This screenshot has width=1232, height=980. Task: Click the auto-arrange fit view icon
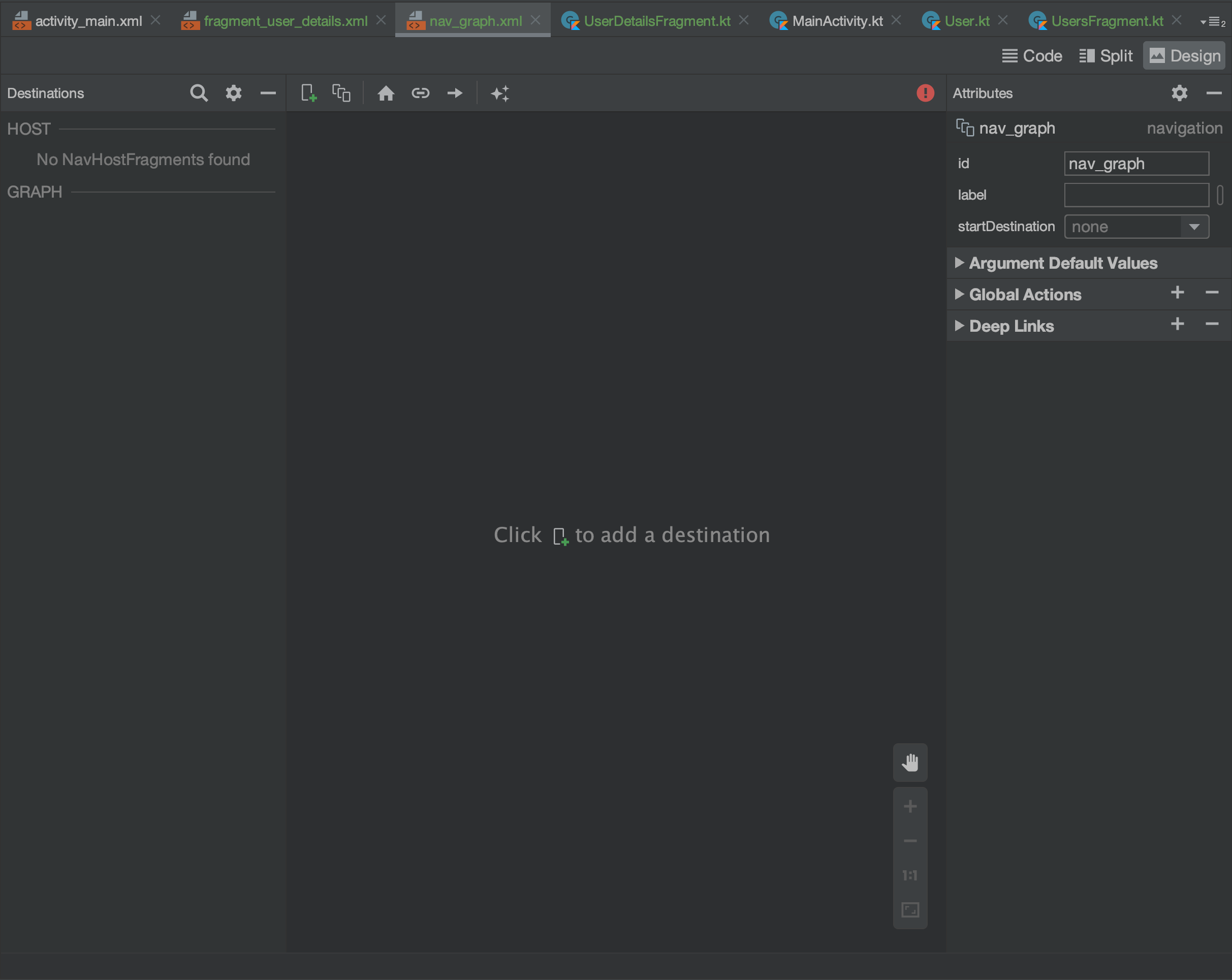point(502,93)
